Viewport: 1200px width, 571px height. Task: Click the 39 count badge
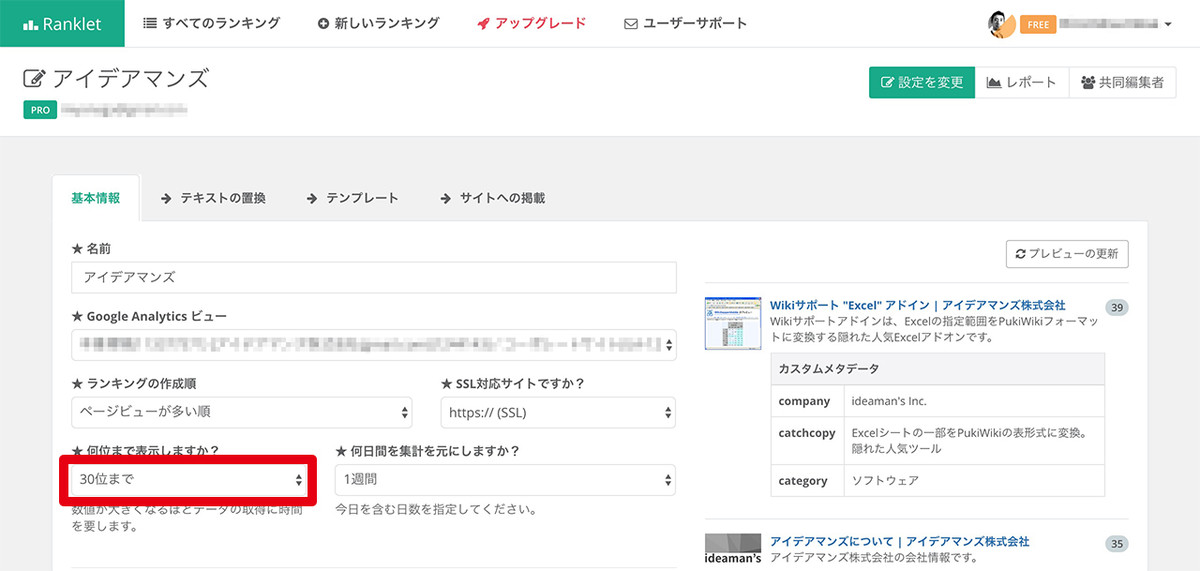1117,307
